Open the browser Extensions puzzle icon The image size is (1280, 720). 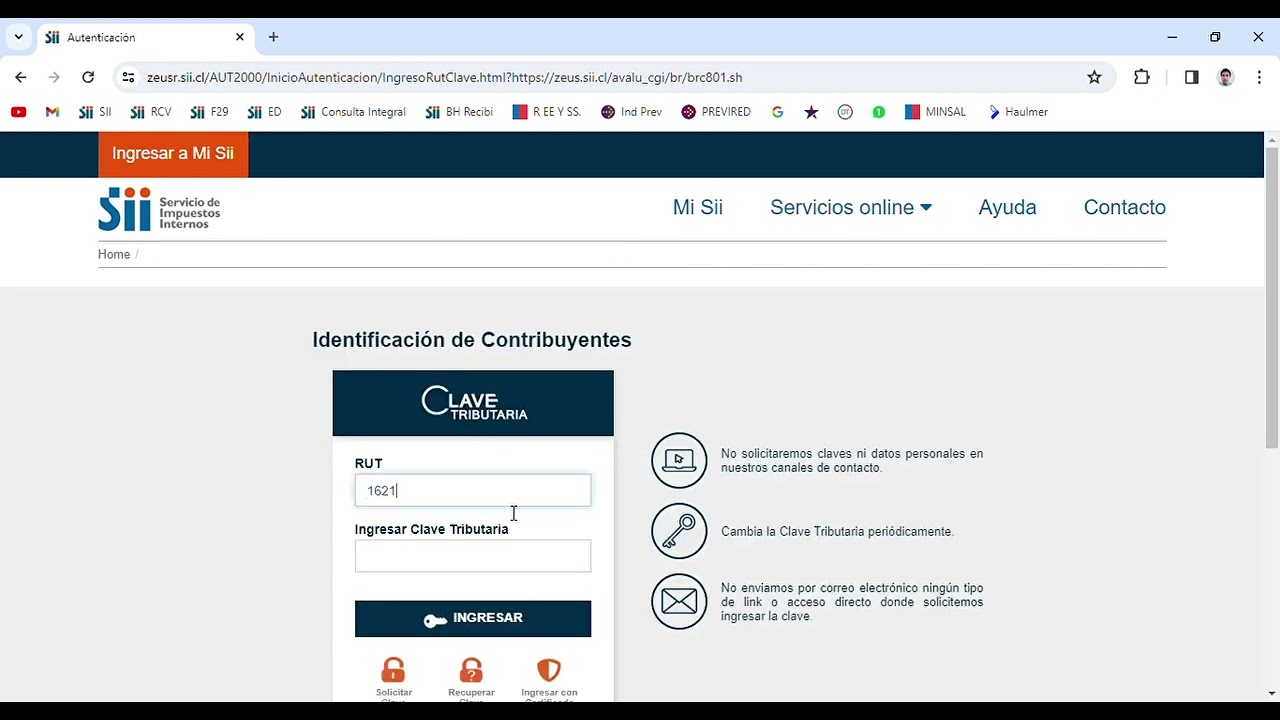1141,77
